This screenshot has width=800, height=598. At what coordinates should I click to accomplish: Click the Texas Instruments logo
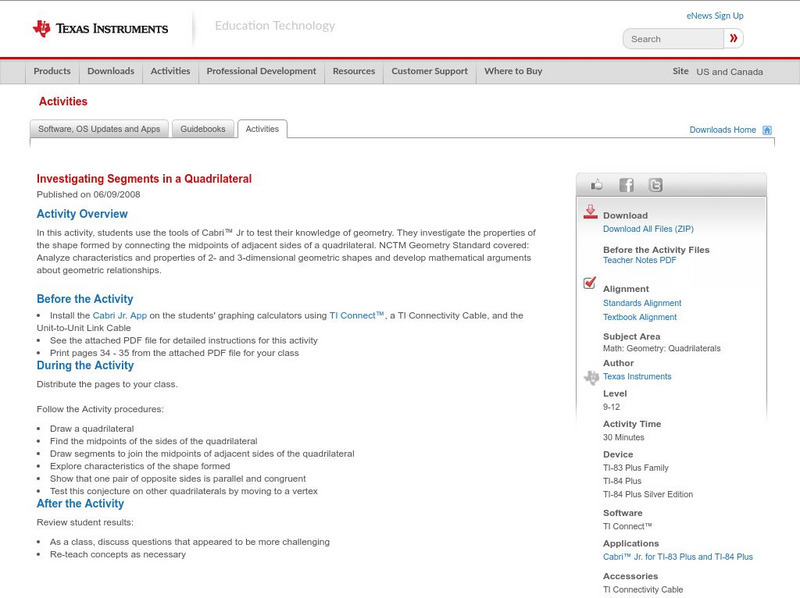click(x=100, y=29)
